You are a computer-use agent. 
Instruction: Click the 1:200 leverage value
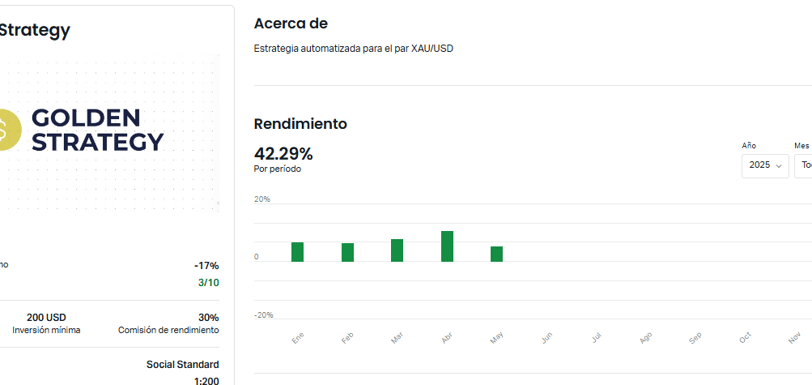207,381
